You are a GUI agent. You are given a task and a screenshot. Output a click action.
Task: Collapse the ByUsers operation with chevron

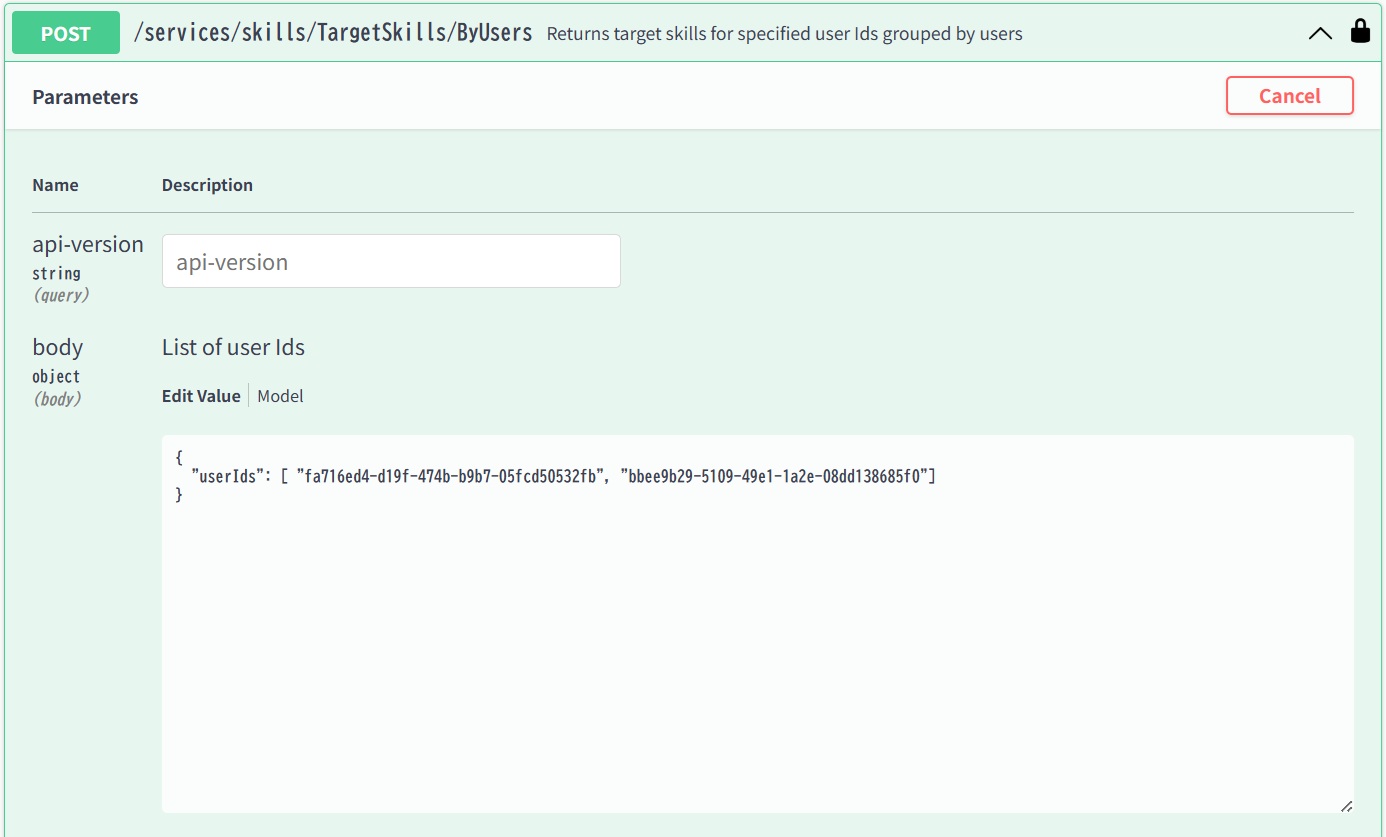pos(1320,33)
